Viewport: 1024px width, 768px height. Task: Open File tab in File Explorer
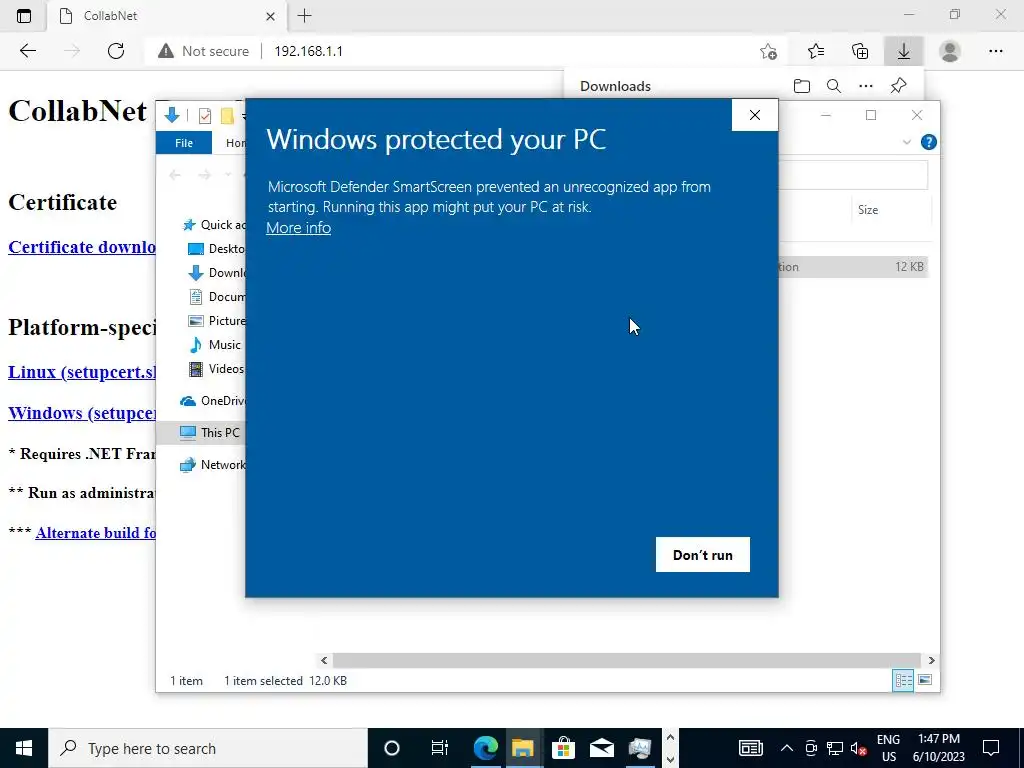pyautogui.click(x=184, y=142)
